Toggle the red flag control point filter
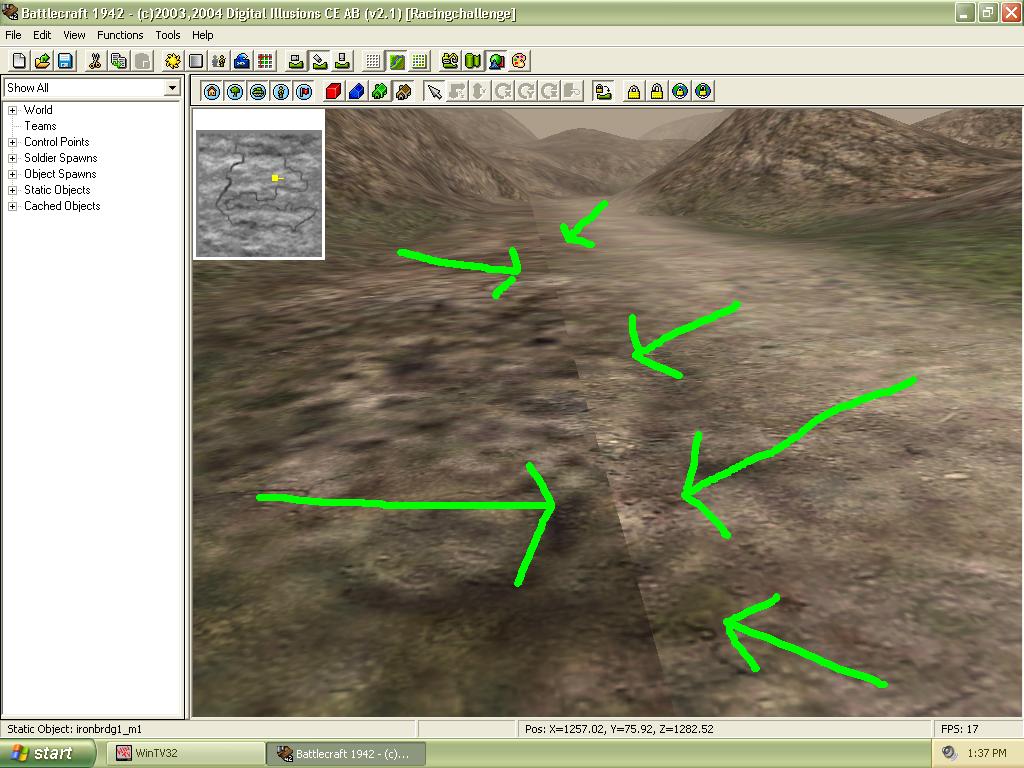Image resolution: width=1024 pixels, height=768 pixels. pyautogui.click(x=305, y=92)
